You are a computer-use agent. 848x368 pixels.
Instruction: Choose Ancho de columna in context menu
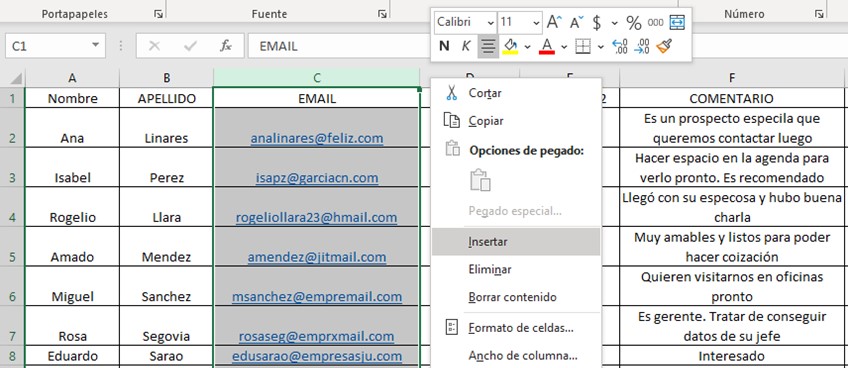point(516,356)
